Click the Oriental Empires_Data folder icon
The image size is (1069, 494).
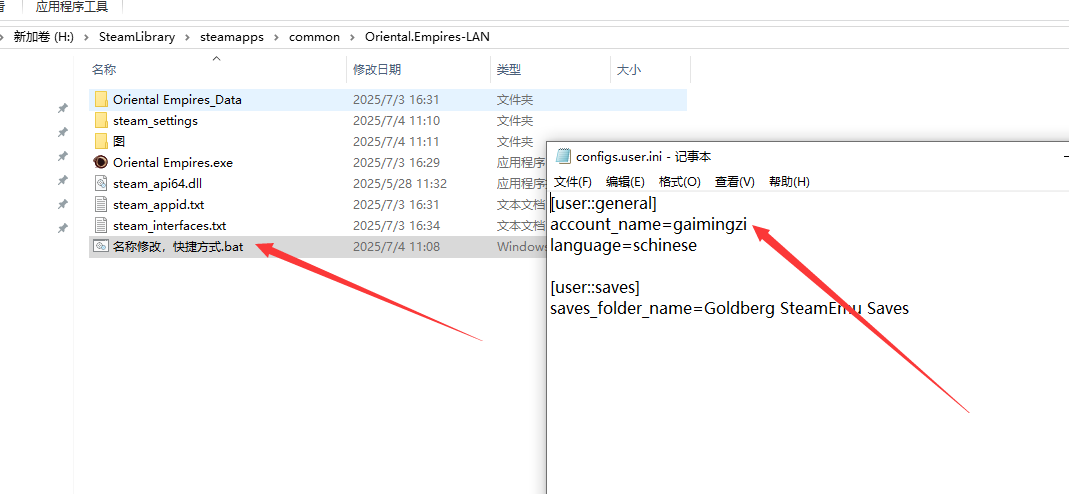(x=100, y=100)
